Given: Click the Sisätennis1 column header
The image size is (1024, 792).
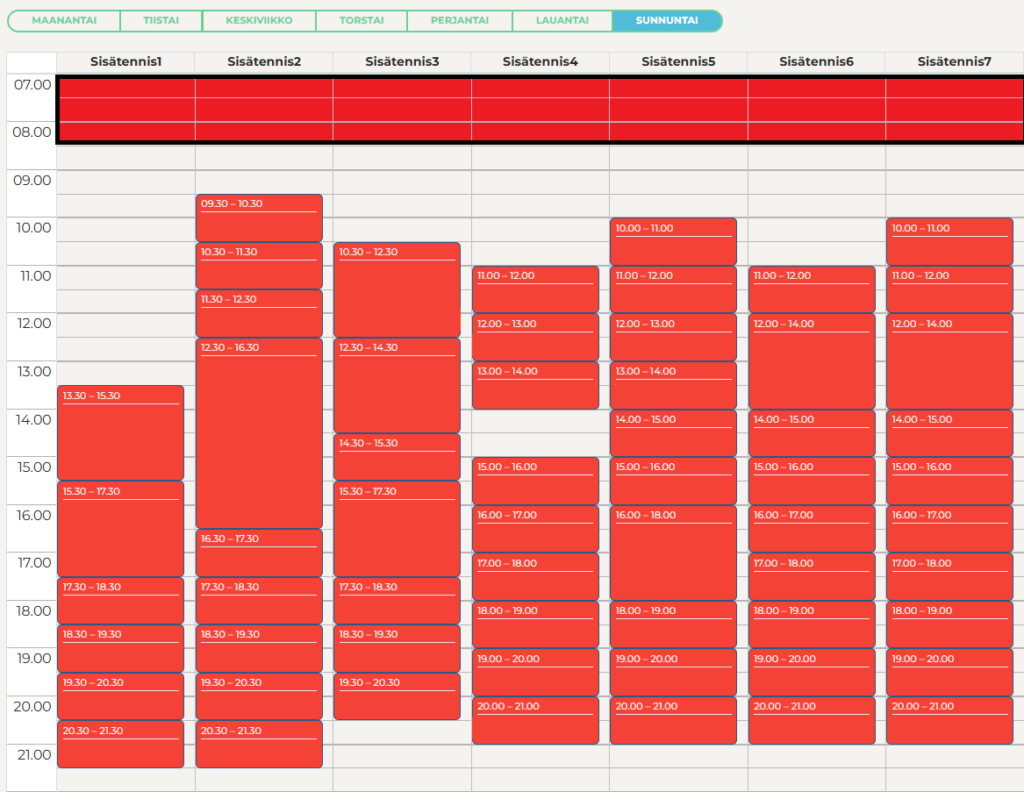Looking at the screenshot, I should pyautogui.click(x=125, y=61).
